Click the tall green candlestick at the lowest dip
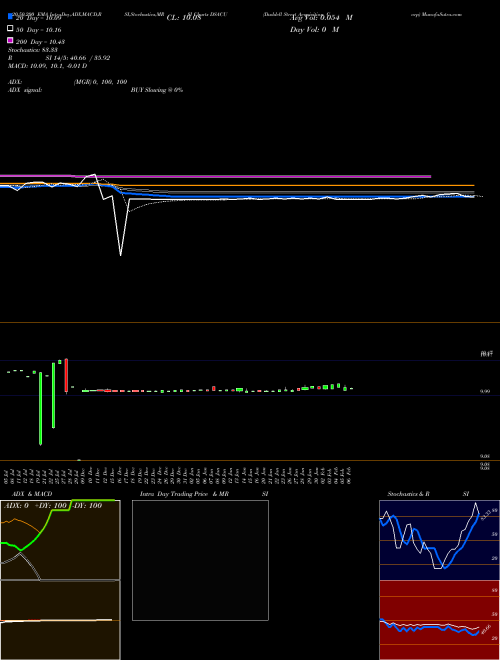This screenshot has height=660, width=500. click(x=40, y=408)
